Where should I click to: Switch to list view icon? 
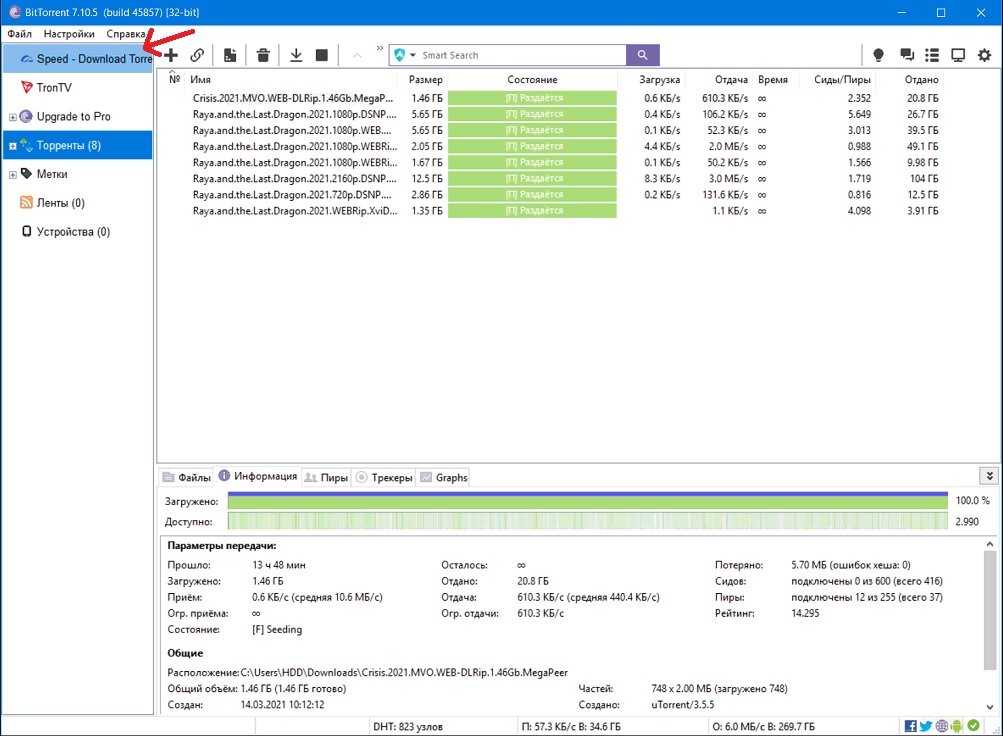[932, 55]
